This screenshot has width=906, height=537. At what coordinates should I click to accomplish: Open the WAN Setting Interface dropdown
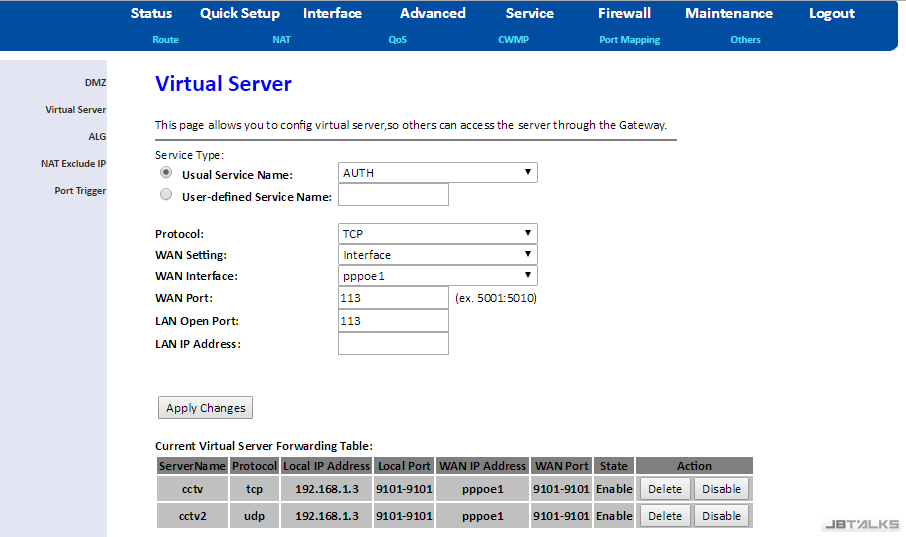[x=437, y=255]
